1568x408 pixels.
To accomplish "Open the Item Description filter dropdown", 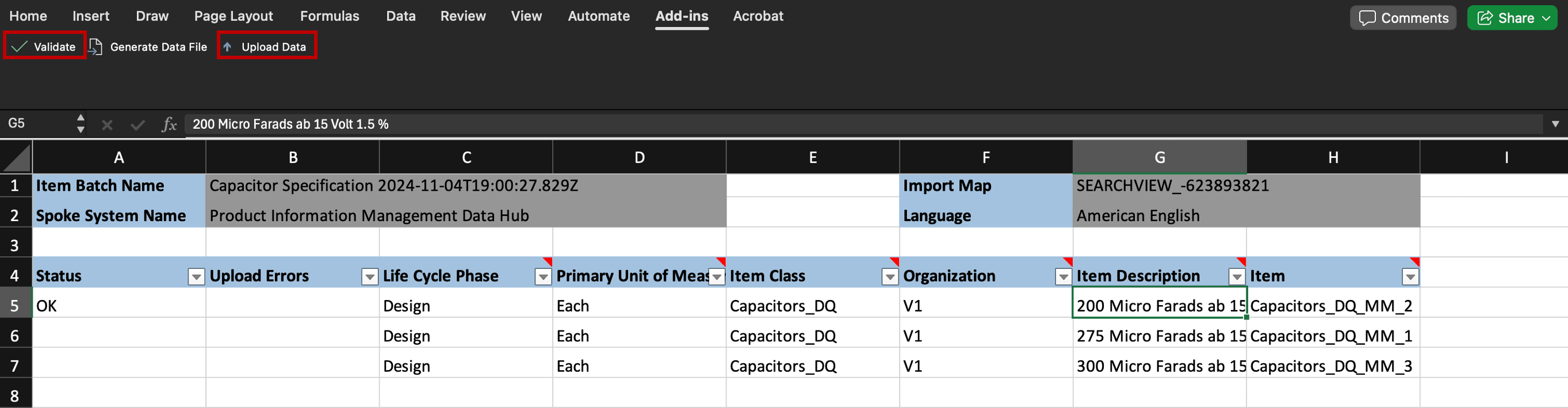I will pos(1237,276).
